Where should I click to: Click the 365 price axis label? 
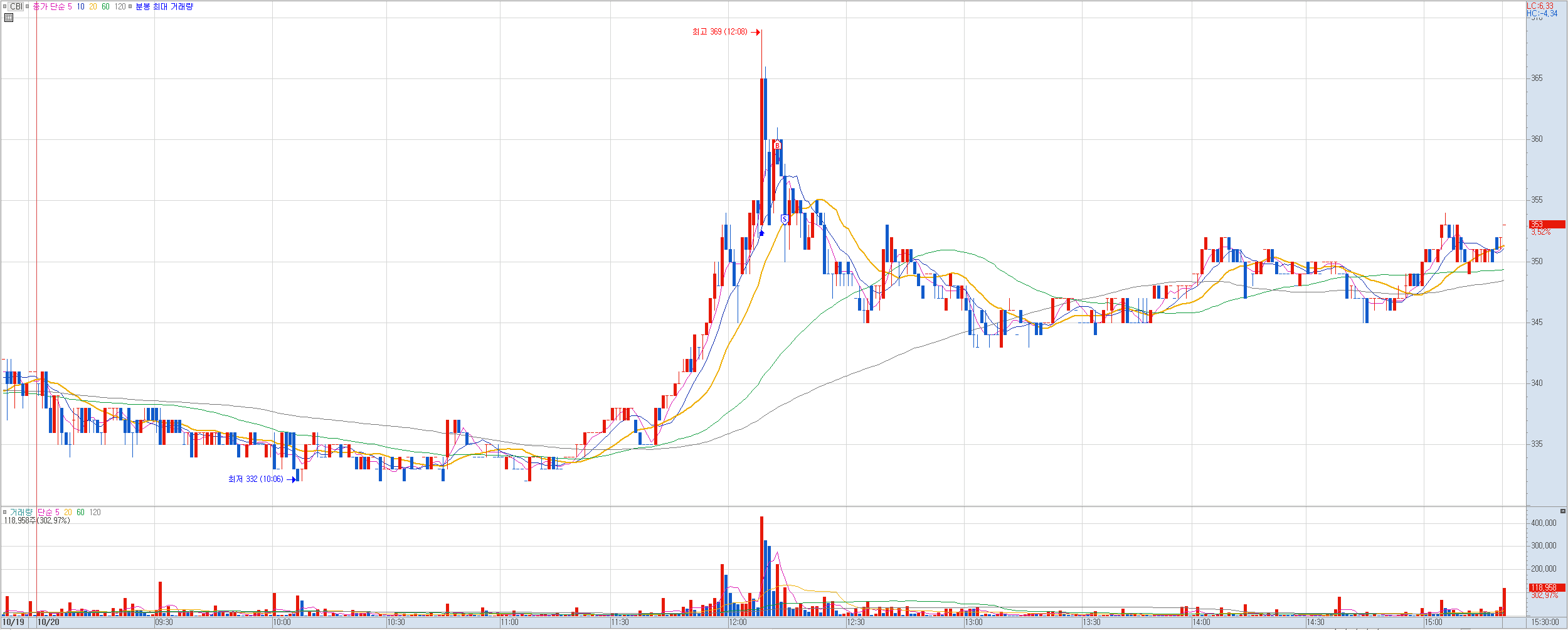pos(1537,78)
